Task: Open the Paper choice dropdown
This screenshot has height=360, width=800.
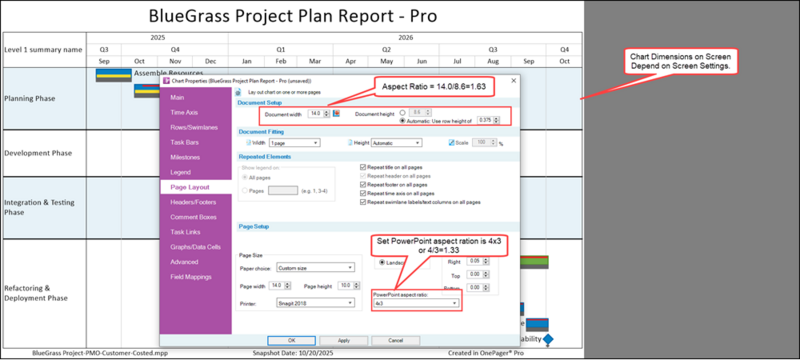Action: (x=315, y=267)
